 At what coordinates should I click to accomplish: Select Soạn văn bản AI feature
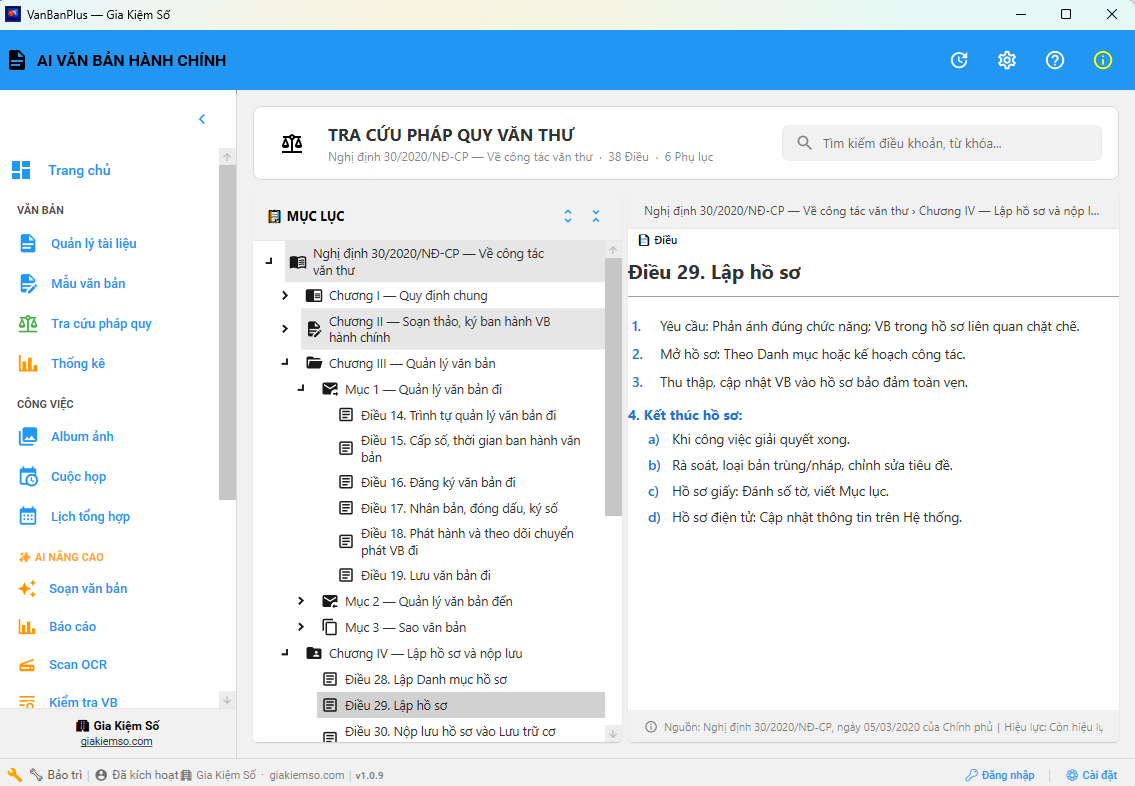tap(88, 588)
